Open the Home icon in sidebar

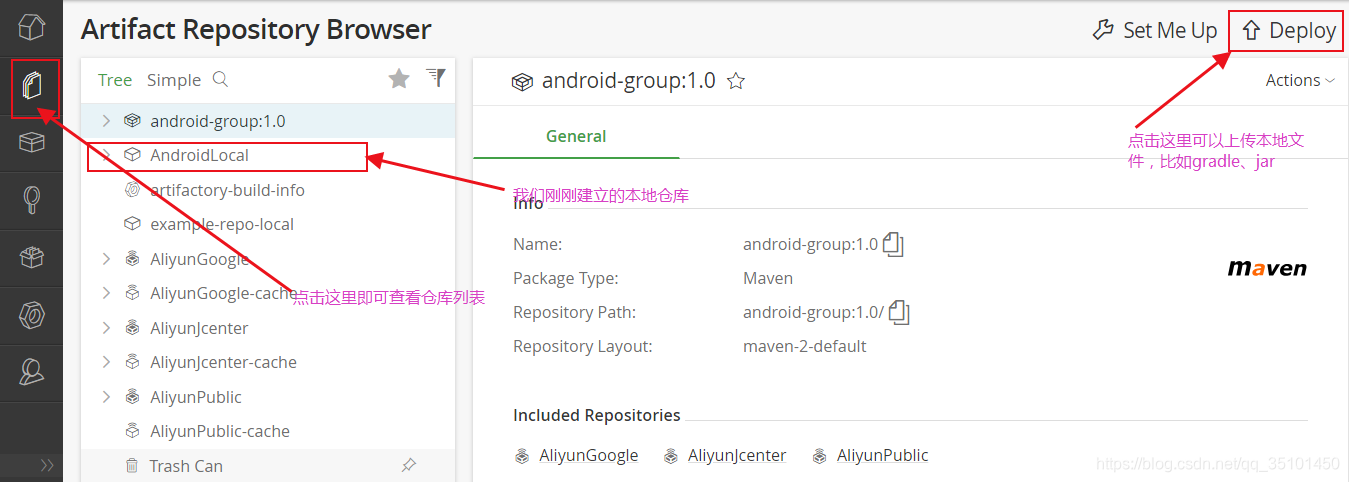click(x=32, y=28)
